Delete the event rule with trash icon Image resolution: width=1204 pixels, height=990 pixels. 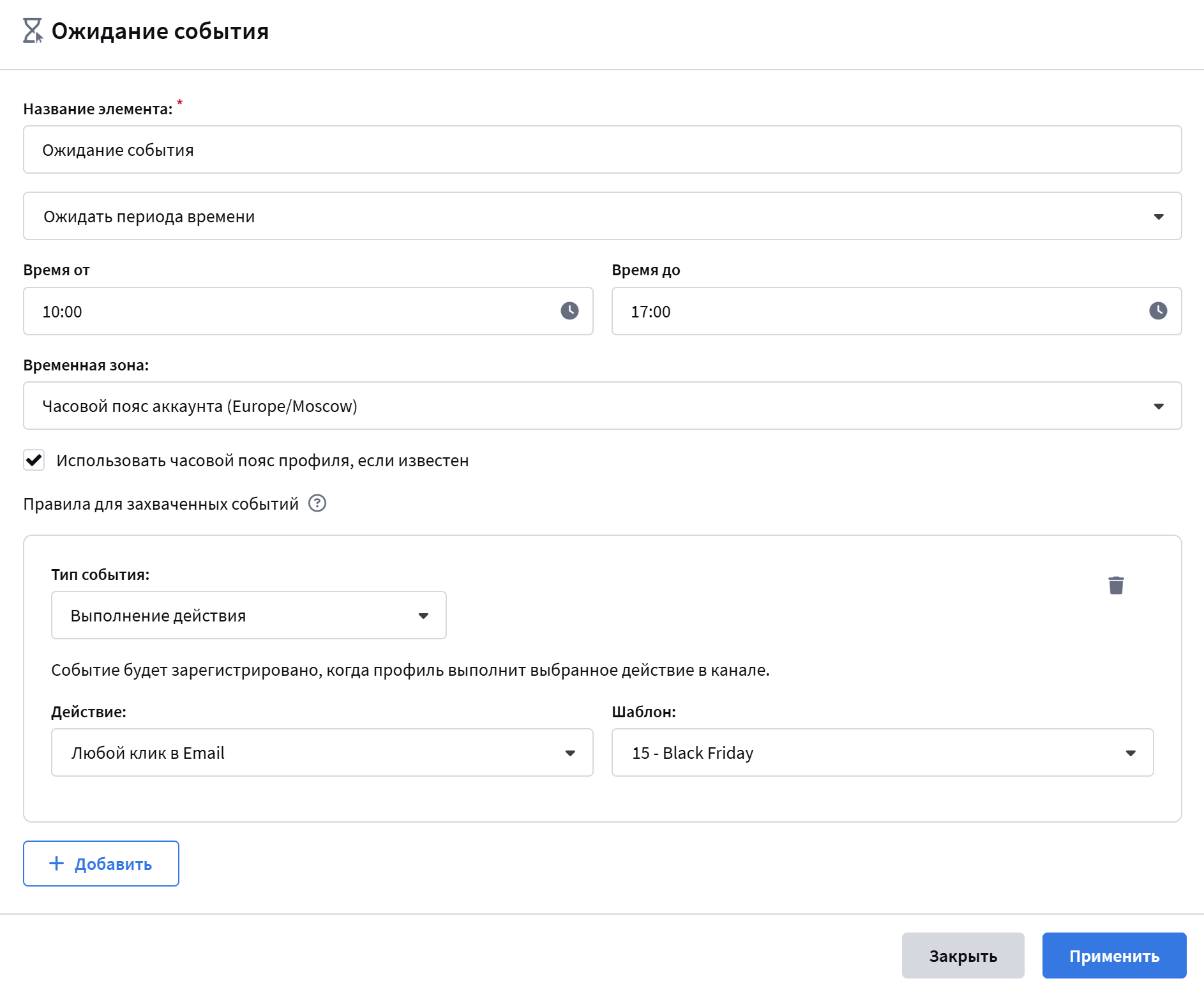[1116, 585]
